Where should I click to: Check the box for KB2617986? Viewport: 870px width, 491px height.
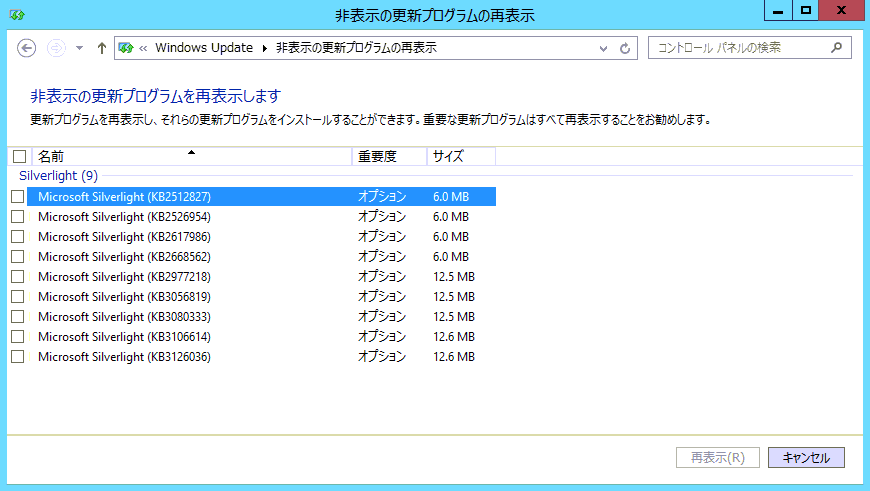tap(18, 236)
